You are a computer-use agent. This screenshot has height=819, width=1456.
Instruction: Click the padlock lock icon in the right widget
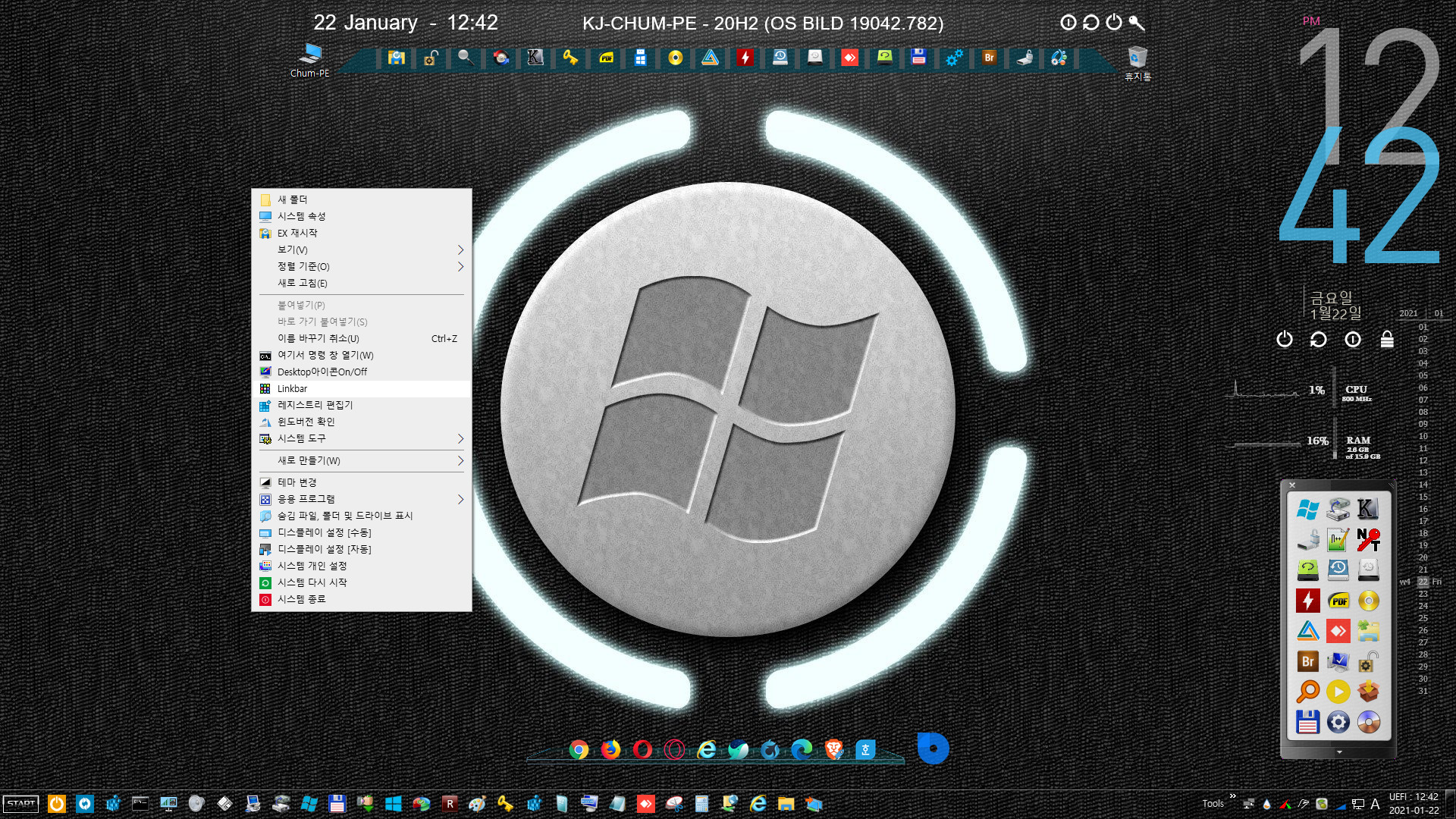[x=1387, y=339]
